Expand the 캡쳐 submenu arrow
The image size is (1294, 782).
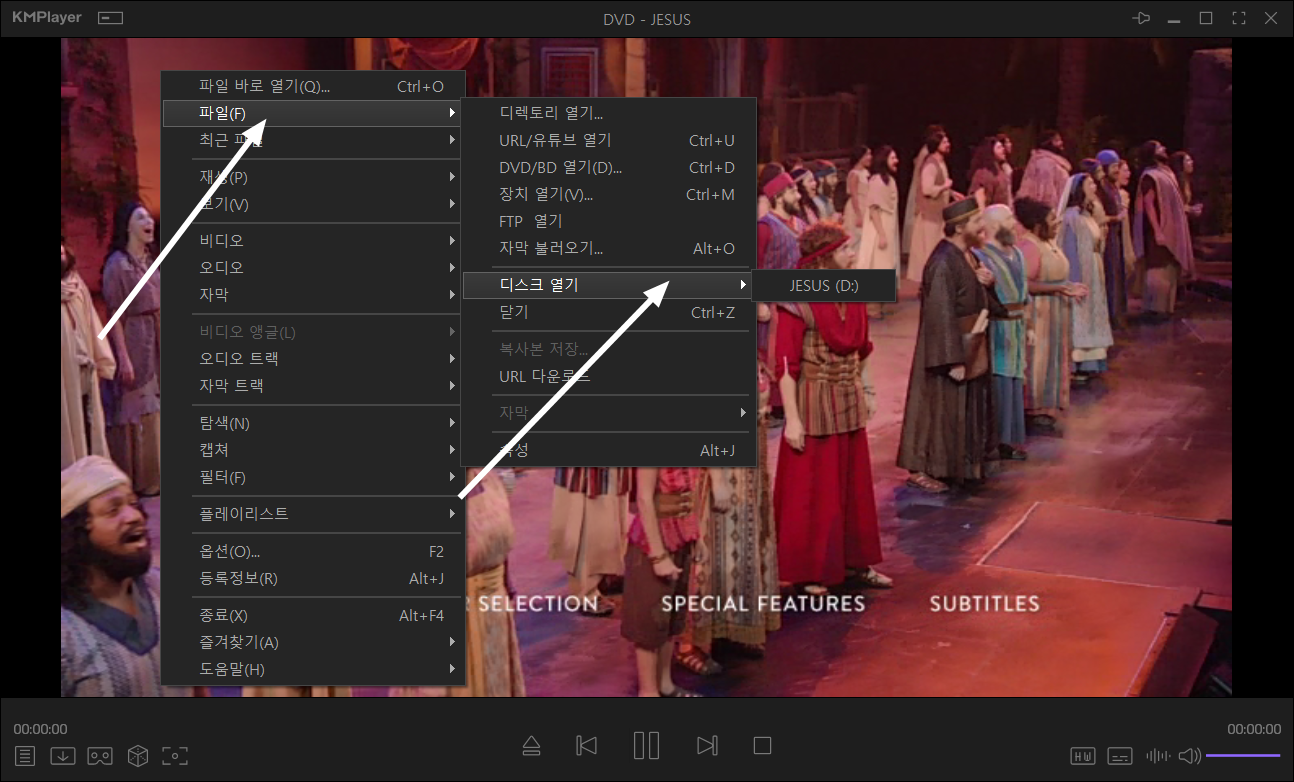pyautogui.click(x=452, y=450)
